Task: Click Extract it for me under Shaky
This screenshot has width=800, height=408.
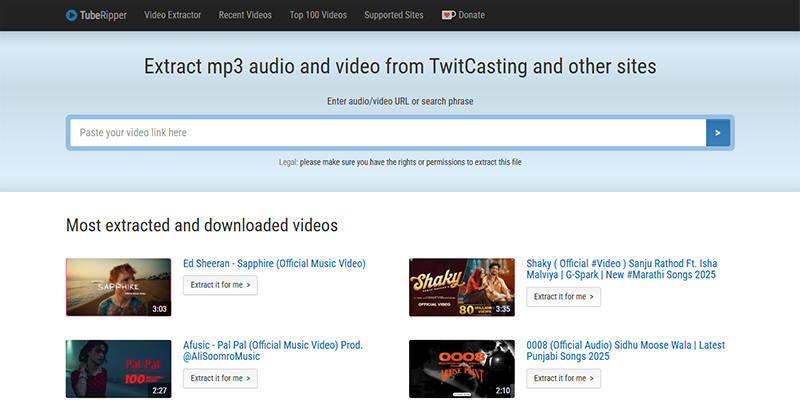Action: click(564, 297)
